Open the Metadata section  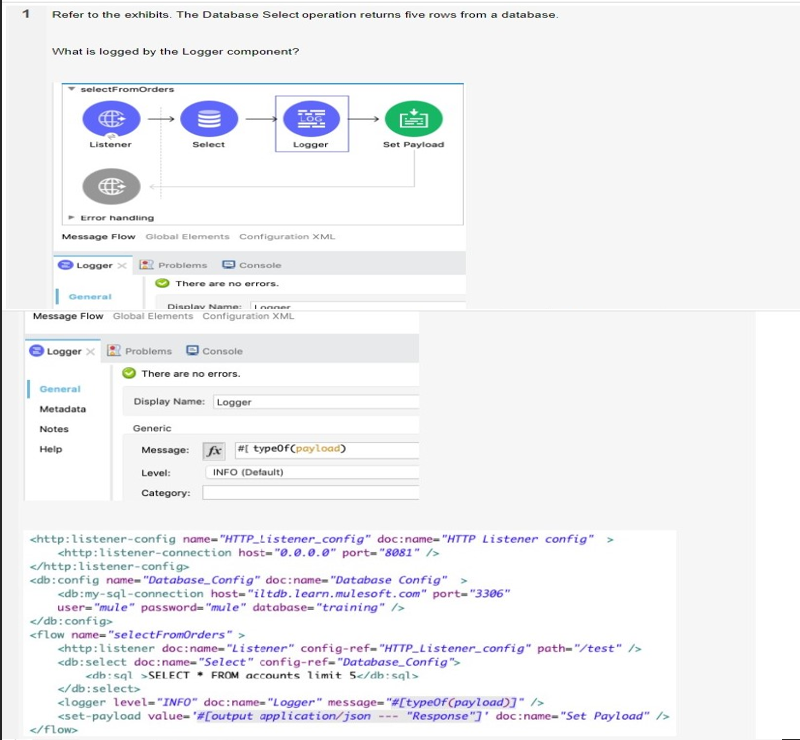coord(63,409)
